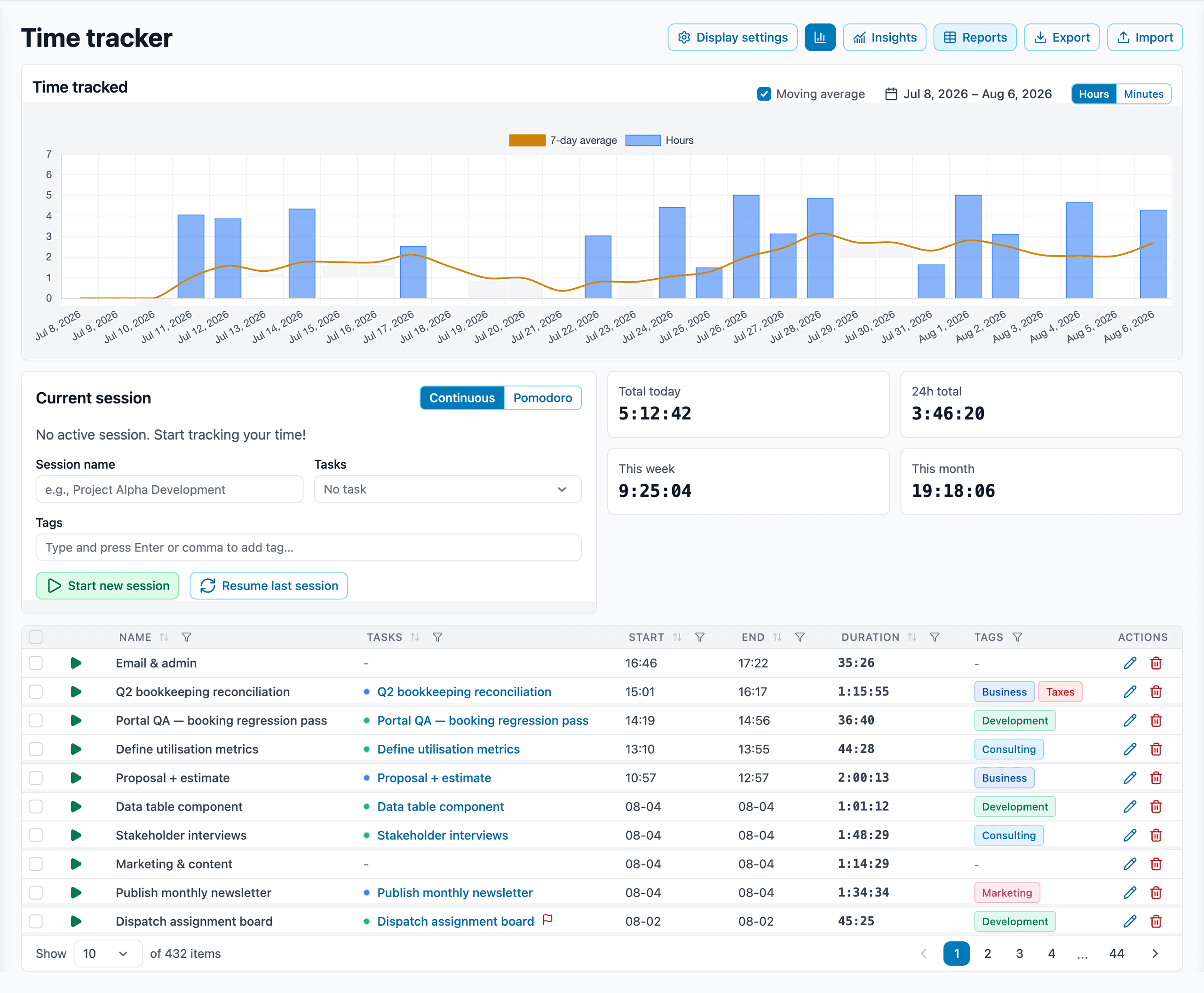Select the Q2 bookkeeping reconciliation row checkbox
Image resolution: width=1204 pixels, height=993 pixels.
tap(35, 692)
